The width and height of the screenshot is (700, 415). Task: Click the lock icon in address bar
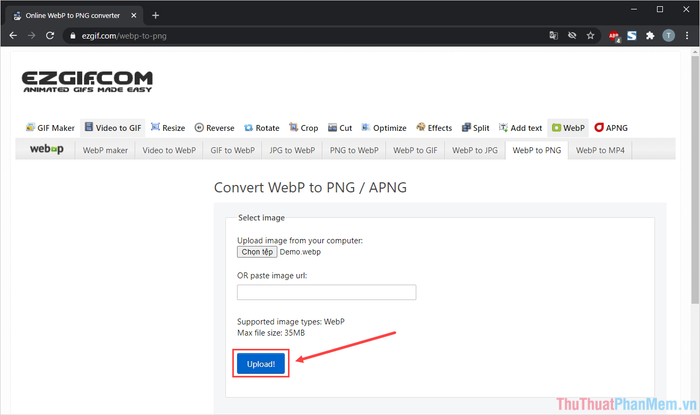coord(73,36)
